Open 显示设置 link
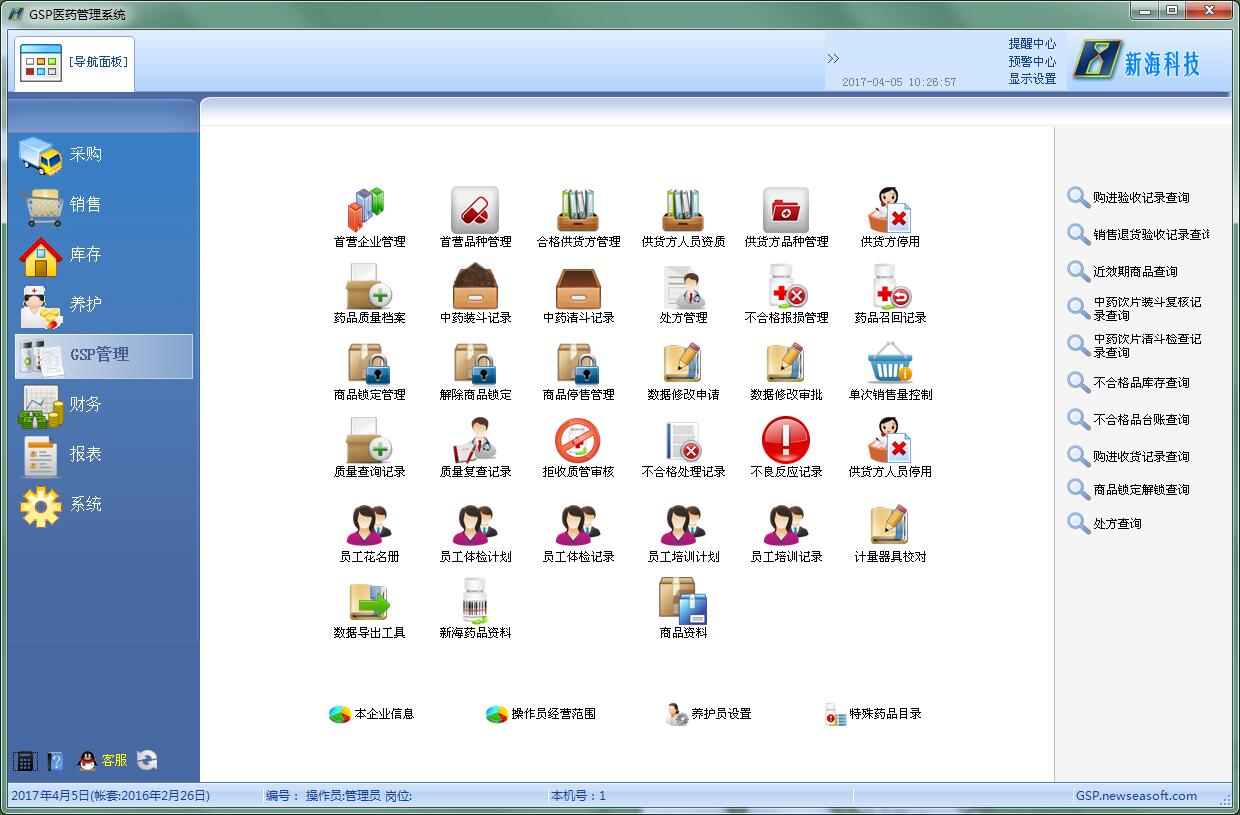Viewport: 1240px width, 815px height. pos(1032,78)
